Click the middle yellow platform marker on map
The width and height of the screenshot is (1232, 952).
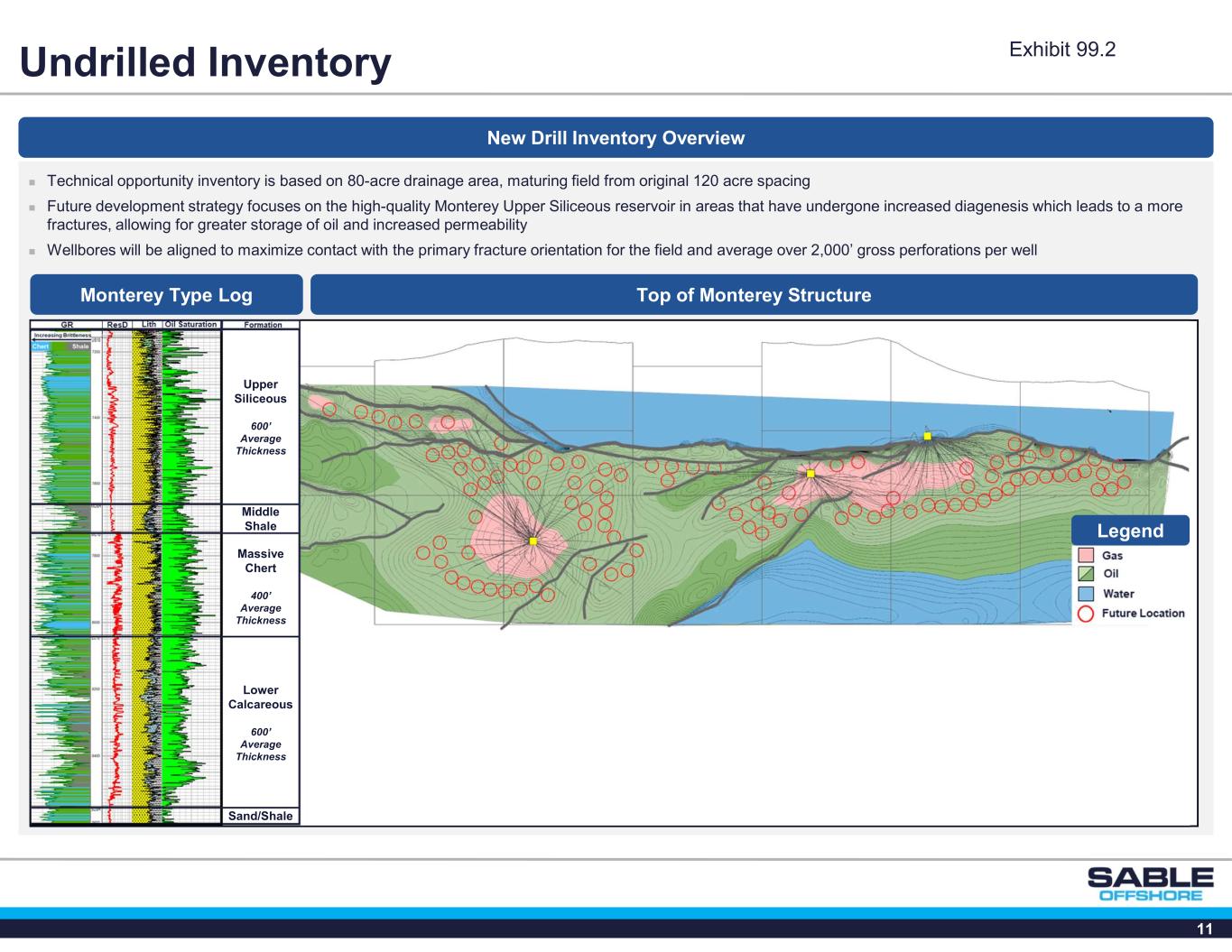click(811, 473)
